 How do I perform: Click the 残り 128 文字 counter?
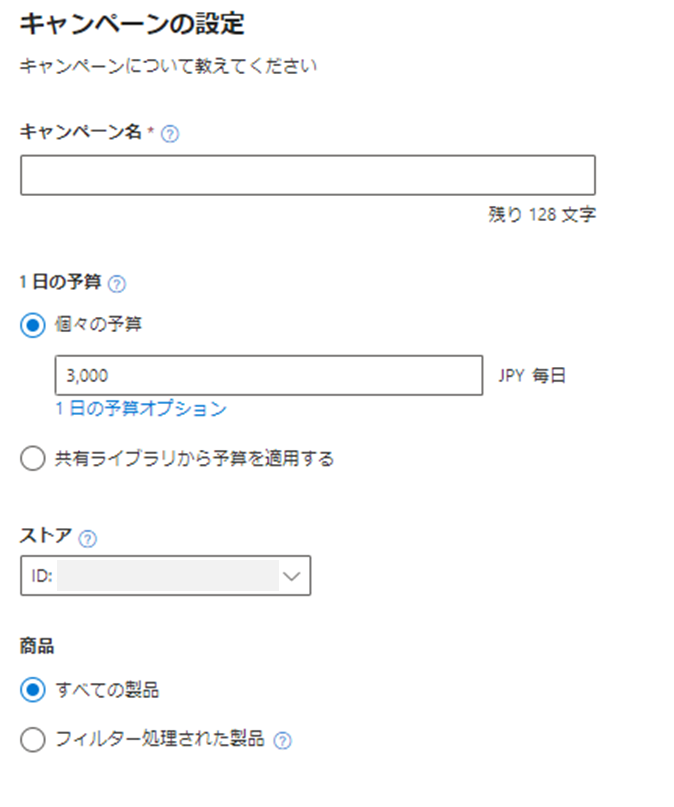pos(542,214)
